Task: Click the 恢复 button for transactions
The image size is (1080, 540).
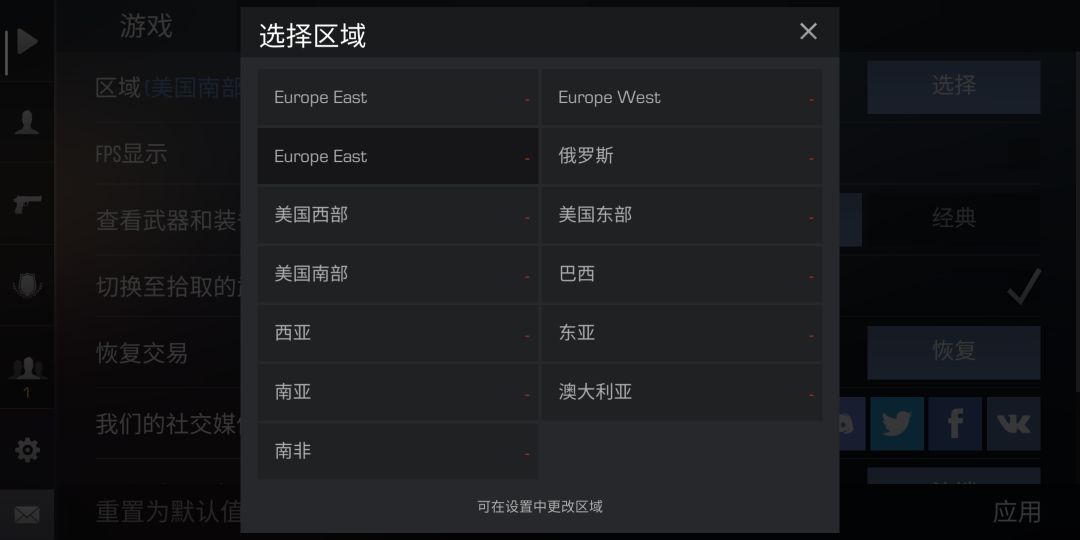Action: pyautogui.click(x=954, y=352)
